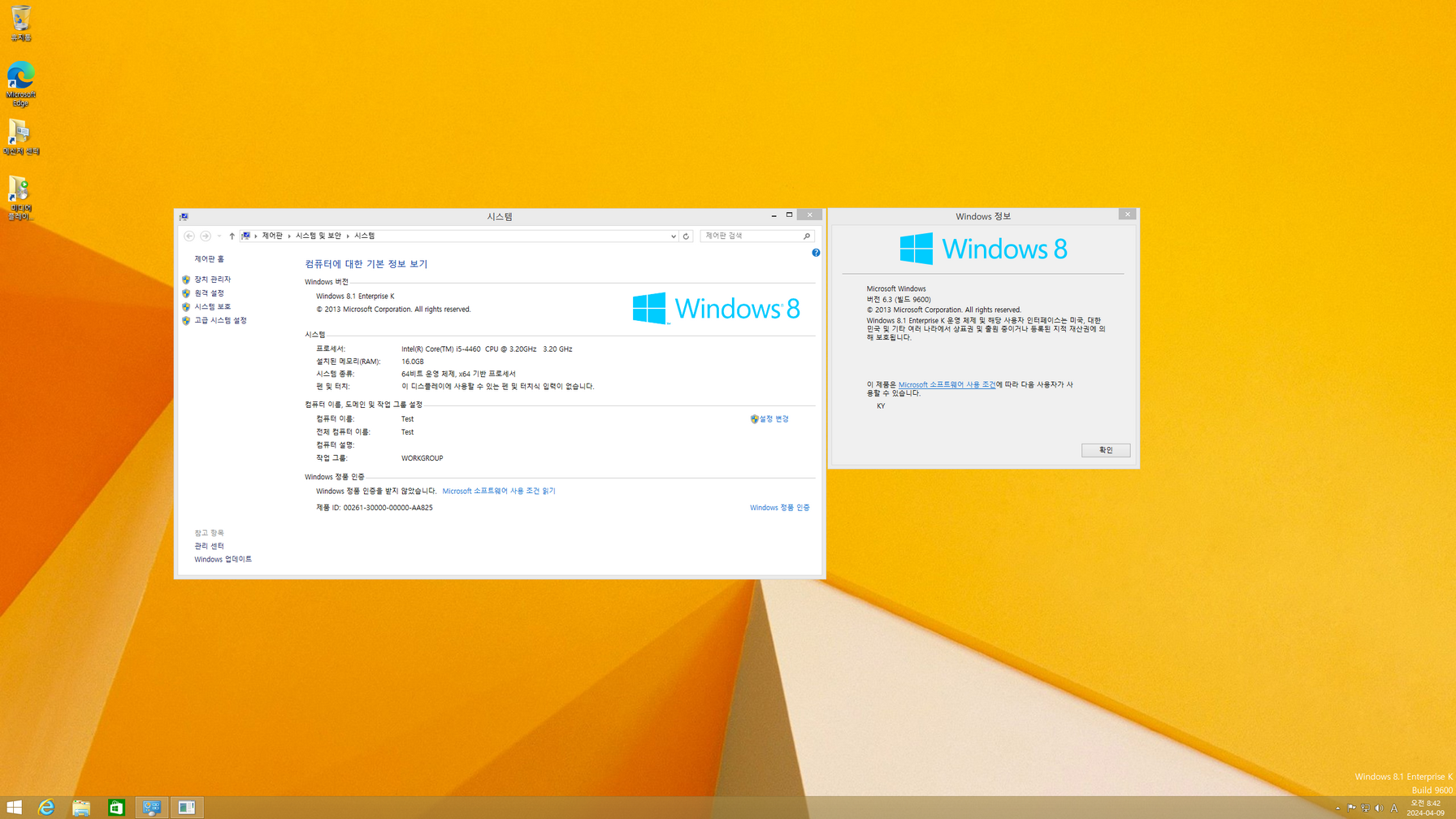1456x819 pixels.
Task: Open the address bar history dropdown
Action: [673, 236]
